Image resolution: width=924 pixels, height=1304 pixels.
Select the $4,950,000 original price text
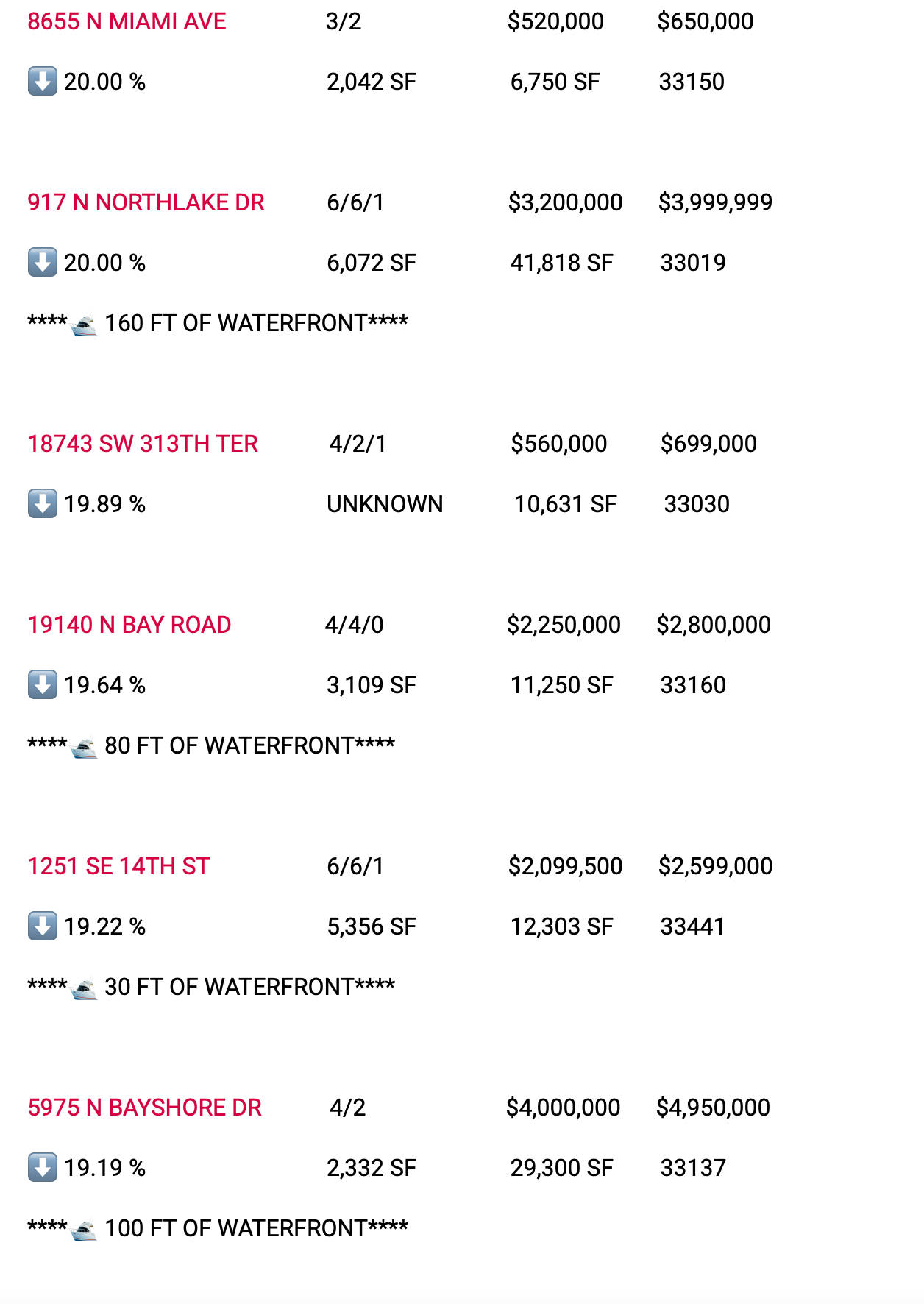click(713, 1108)
